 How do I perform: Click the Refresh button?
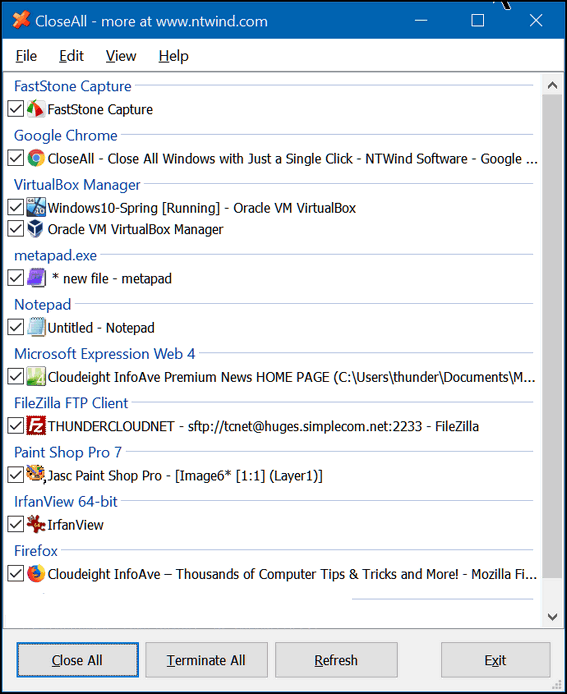point(336,660)
